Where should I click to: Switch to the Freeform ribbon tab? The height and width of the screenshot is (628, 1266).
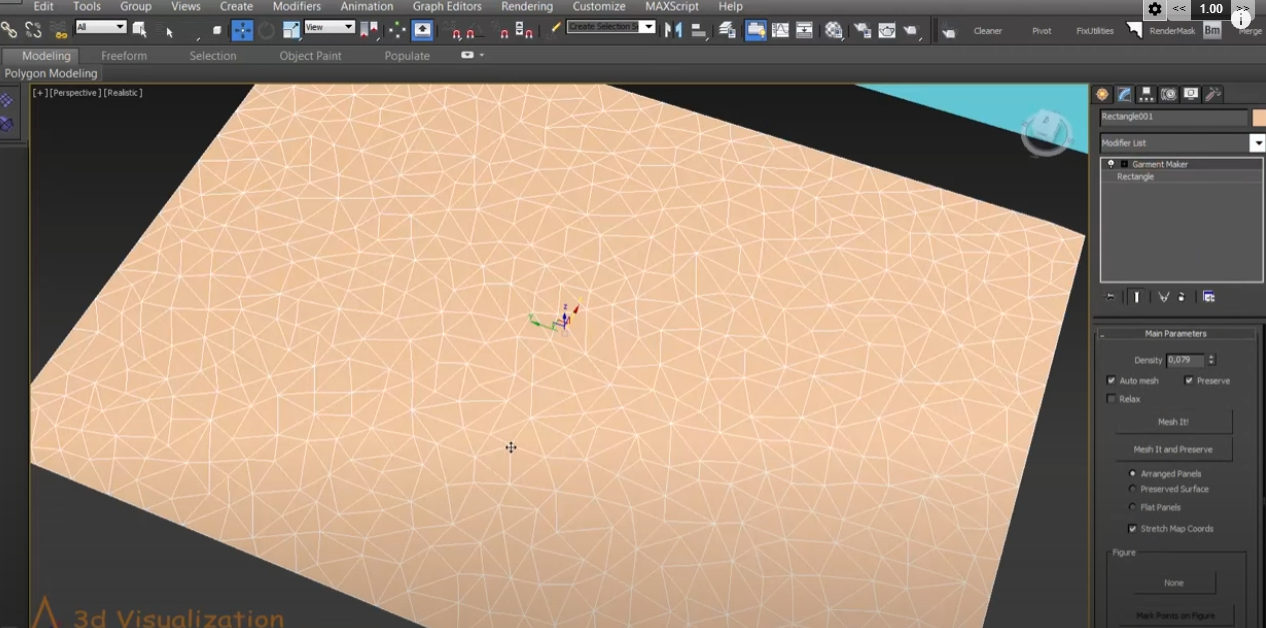(x=124, y=56)
